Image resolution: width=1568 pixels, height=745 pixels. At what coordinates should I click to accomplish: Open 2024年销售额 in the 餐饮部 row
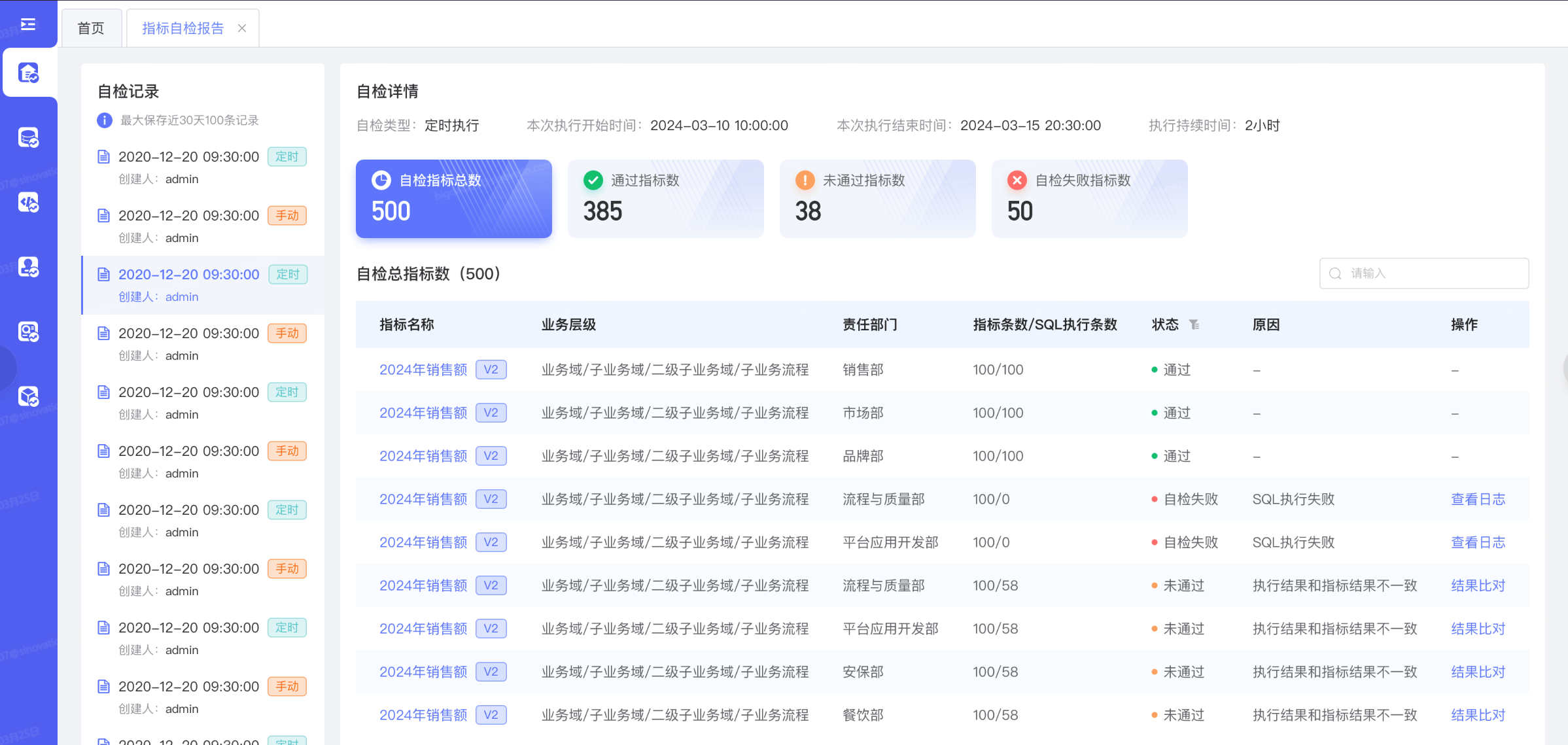tap(423, 715)
